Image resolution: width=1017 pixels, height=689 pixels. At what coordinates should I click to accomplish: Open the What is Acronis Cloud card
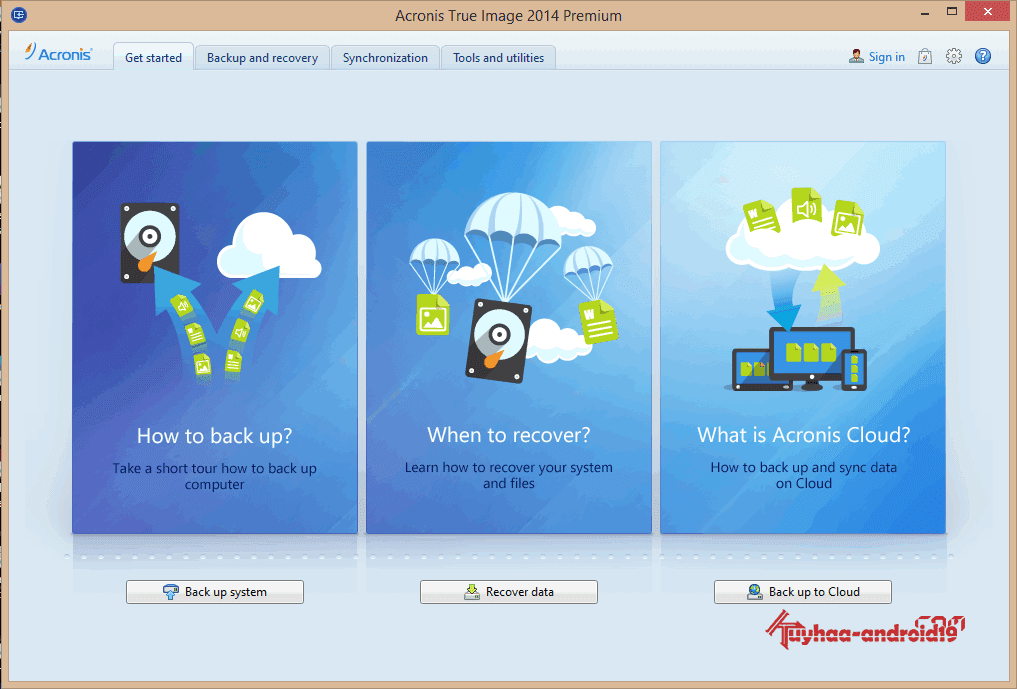(803, 337)
